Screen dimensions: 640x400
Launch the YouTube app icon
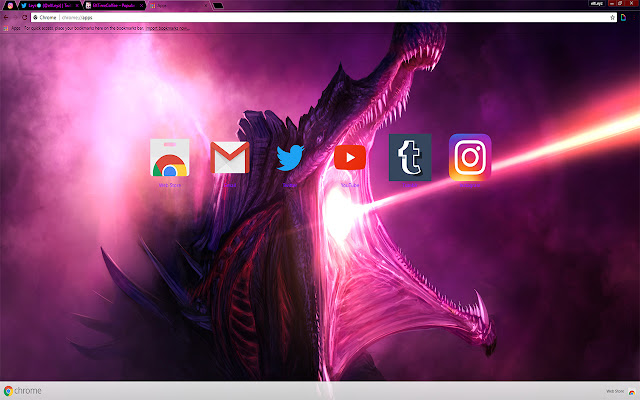pos(350,157)
